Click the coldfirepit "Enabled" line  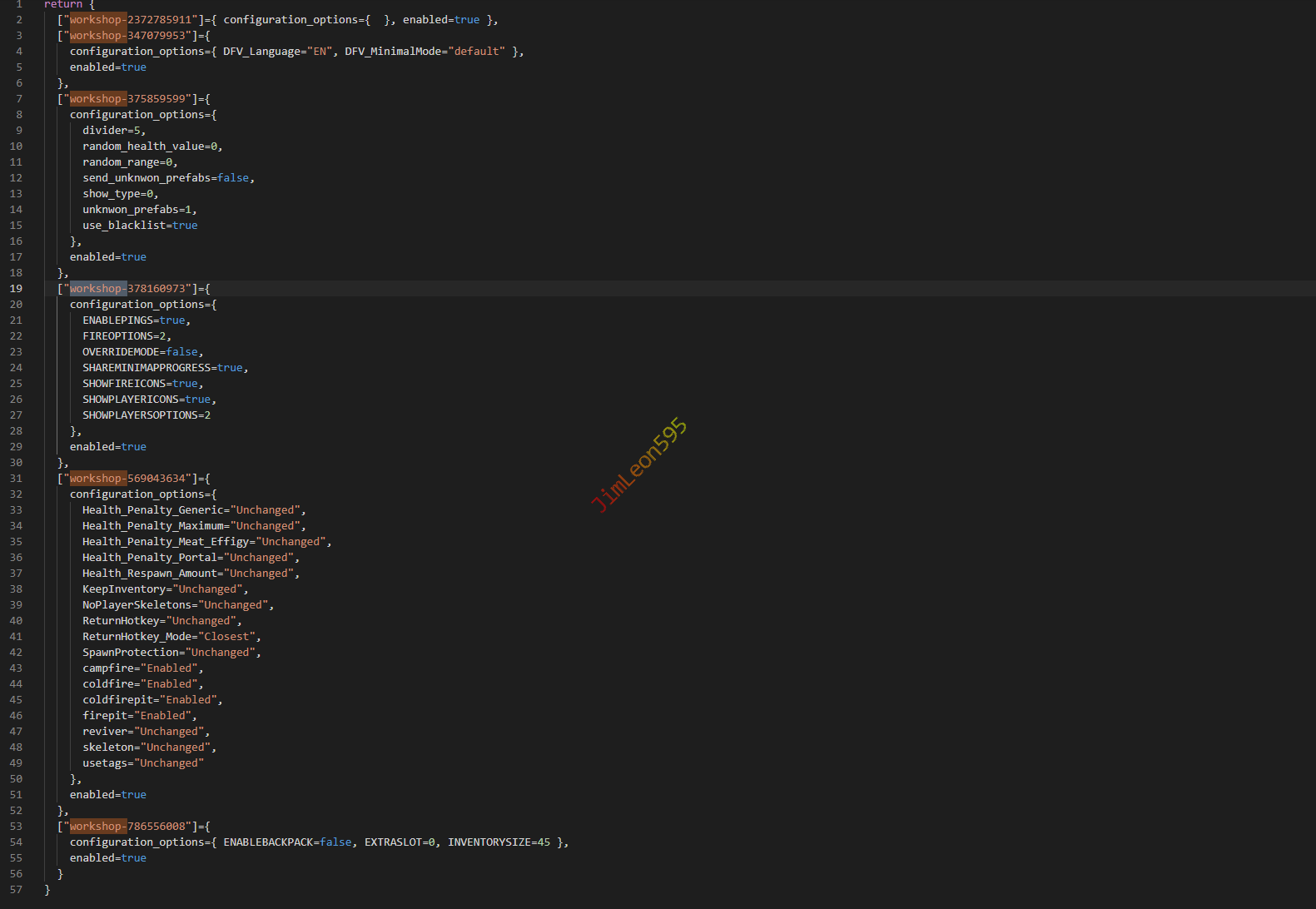click(x=151, y=700)
